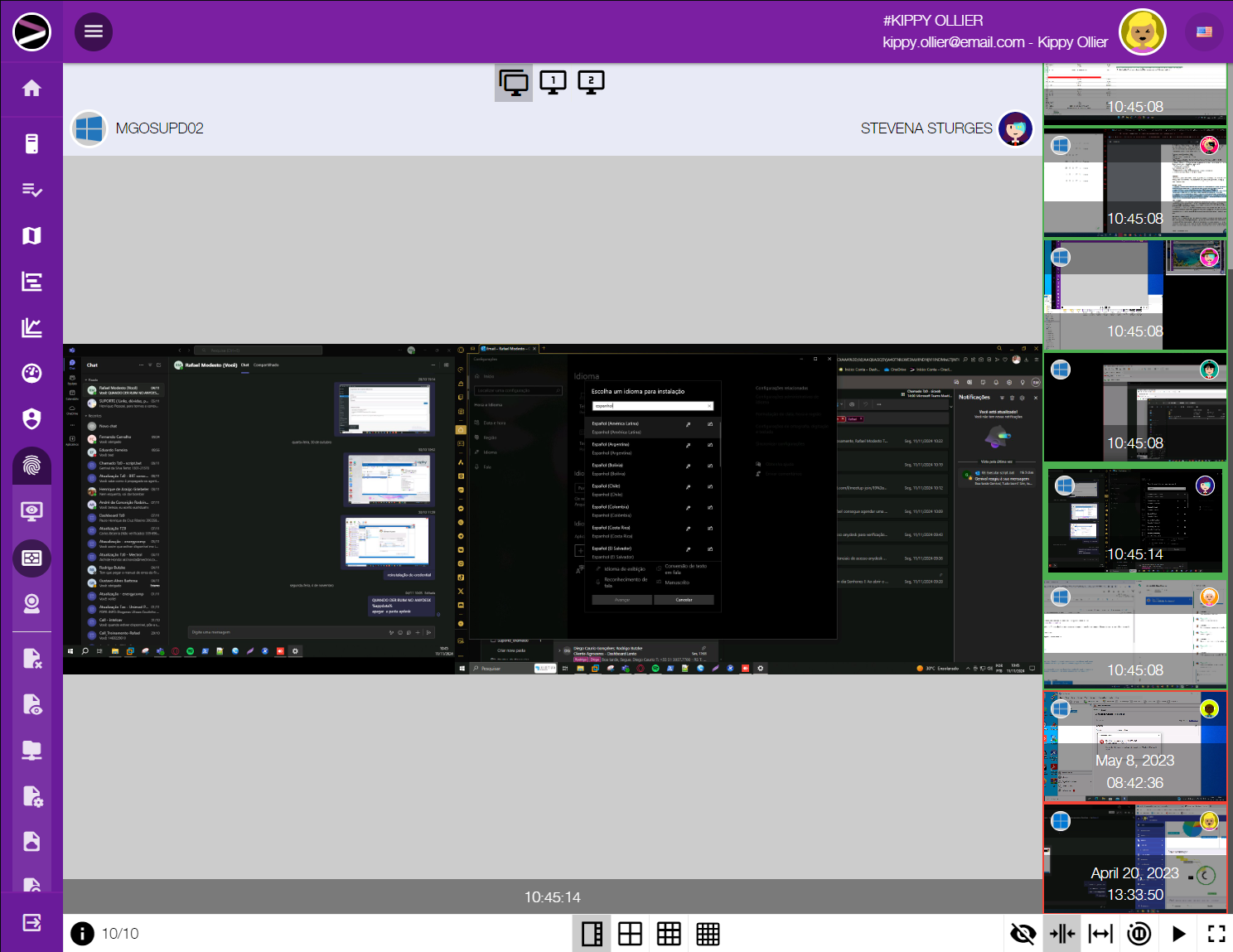1233x952 pixels.
Task: Open the shield user security icon
Action: pyautogui.click(x=31, y=419)
